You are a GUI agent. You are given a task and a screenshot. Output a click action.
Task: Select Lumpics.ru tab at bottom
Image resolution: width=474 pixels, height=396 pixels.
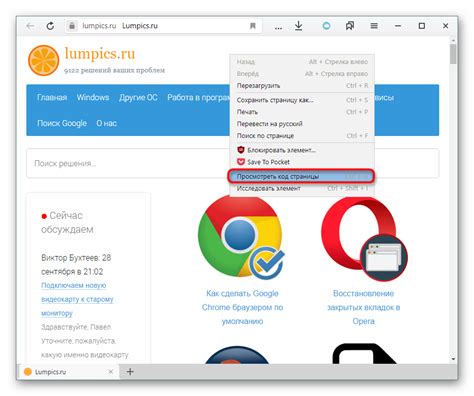point(69,371)
